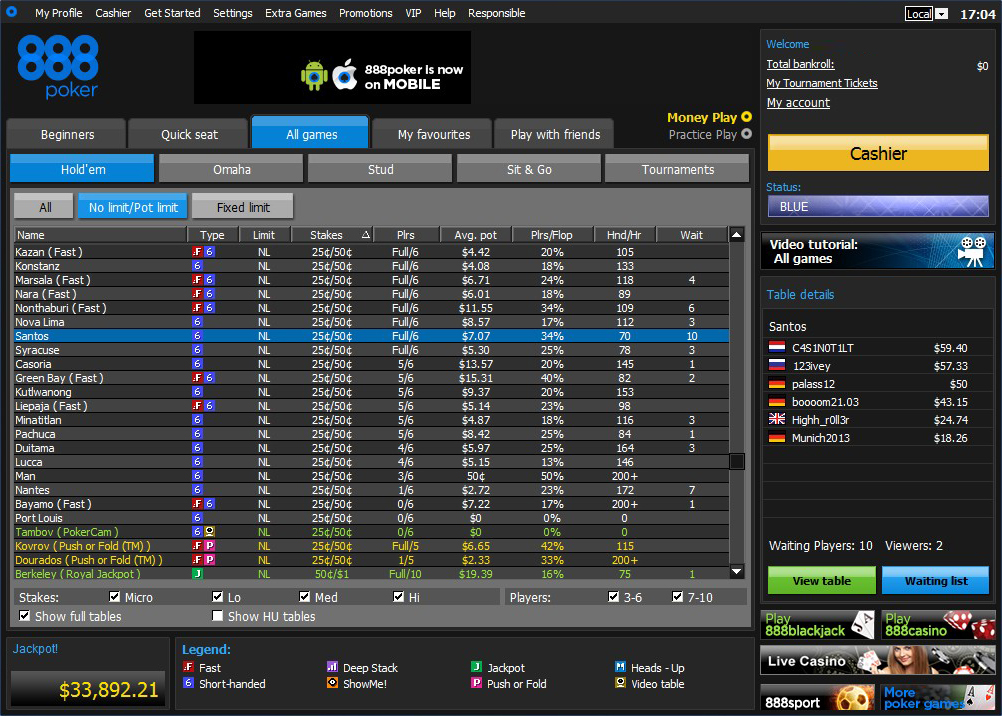1002x716 pixels.
Task: Click the Video table legend icon
Action: 620,683
